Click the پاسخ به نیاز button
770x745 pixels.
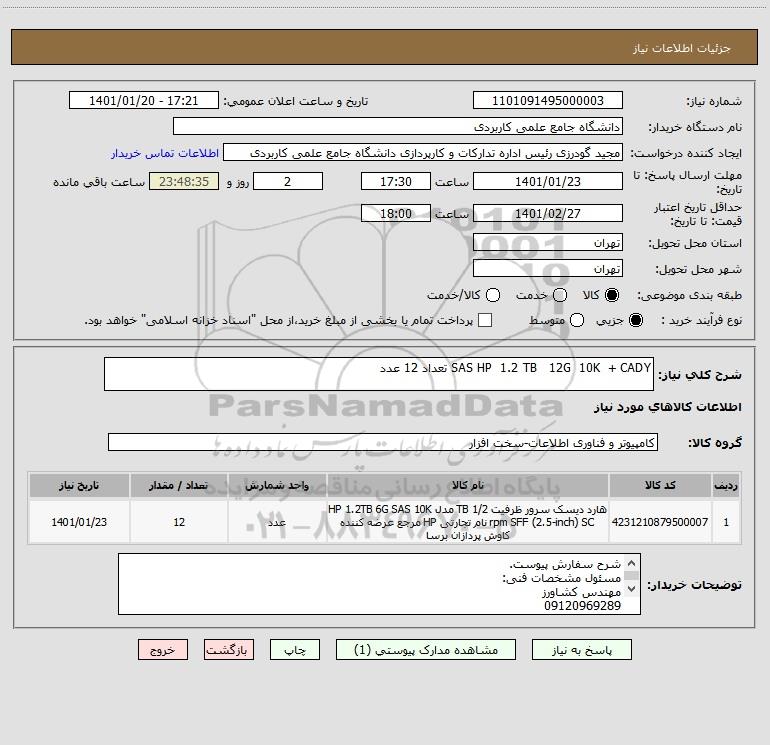click(581, 650)
